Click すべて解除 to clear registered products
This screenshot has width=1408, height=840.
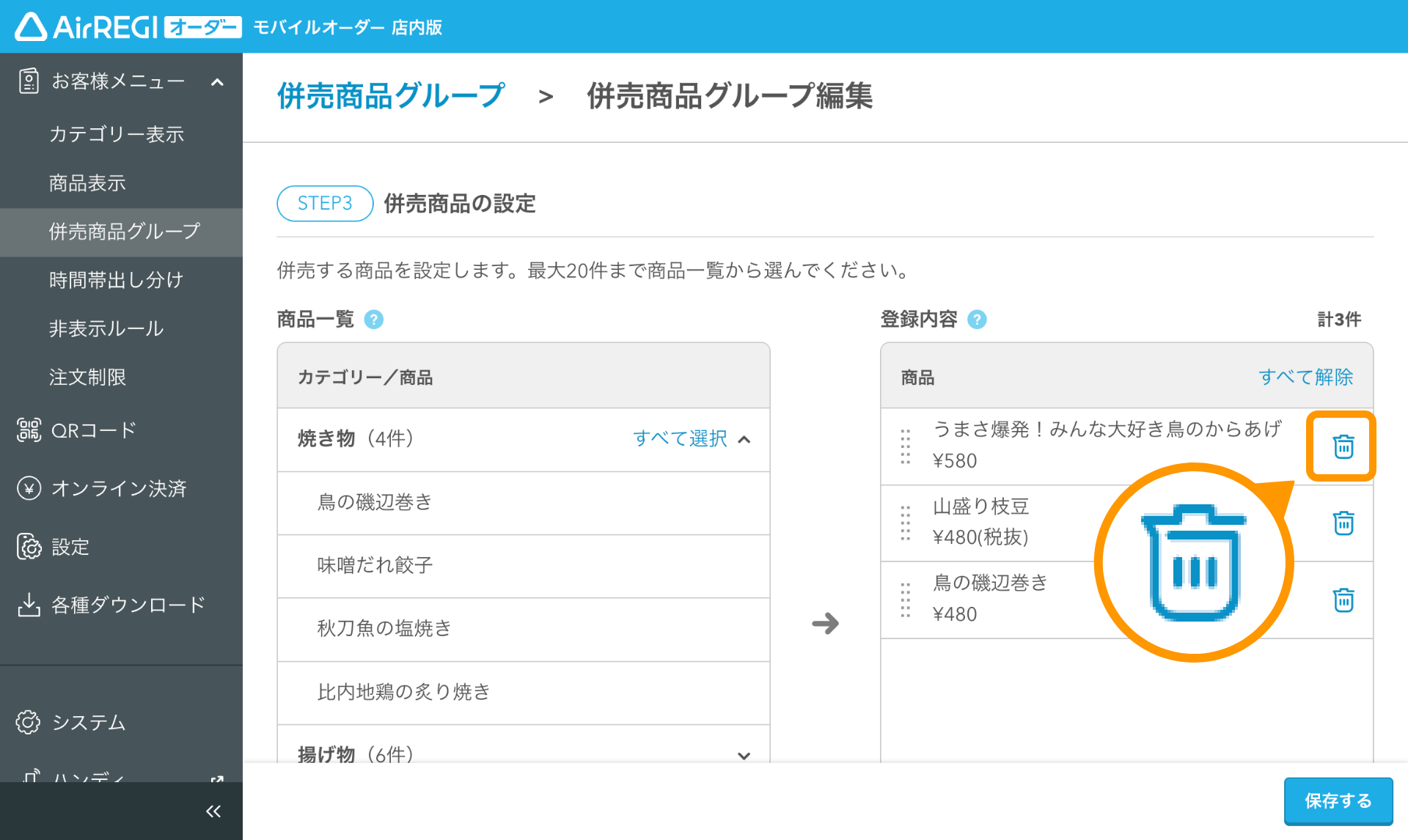[x=1306, y=377]
